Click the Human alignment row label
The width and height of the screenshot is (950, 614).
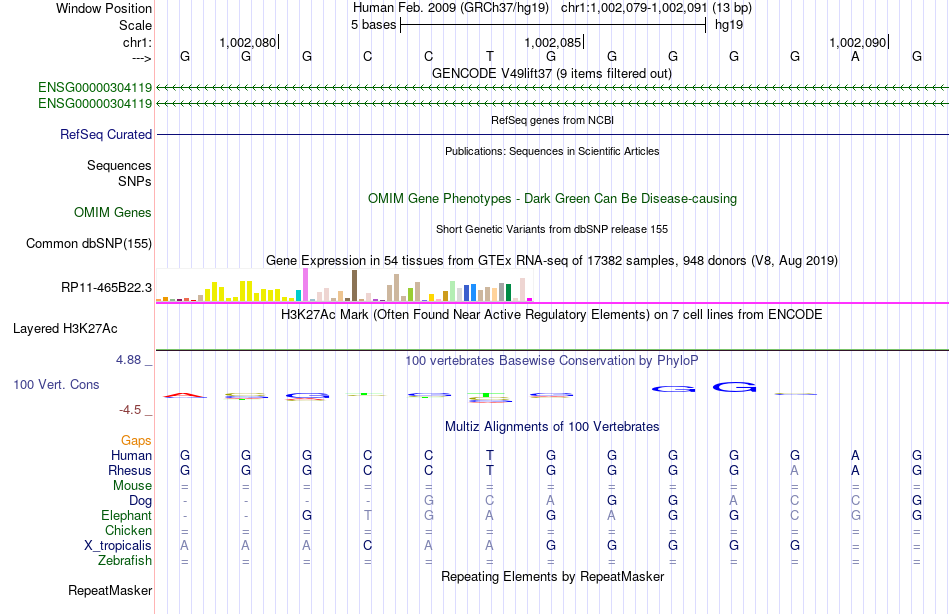[131, 455]
